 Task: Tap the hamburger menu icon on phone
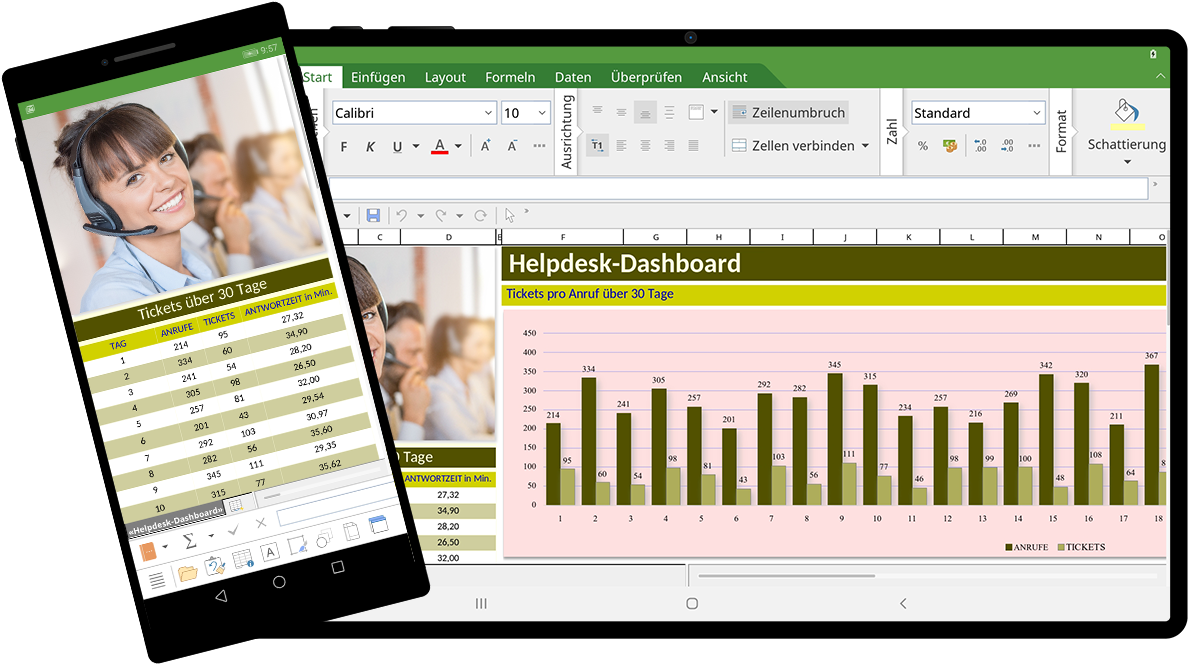click(x=157, y=579)
